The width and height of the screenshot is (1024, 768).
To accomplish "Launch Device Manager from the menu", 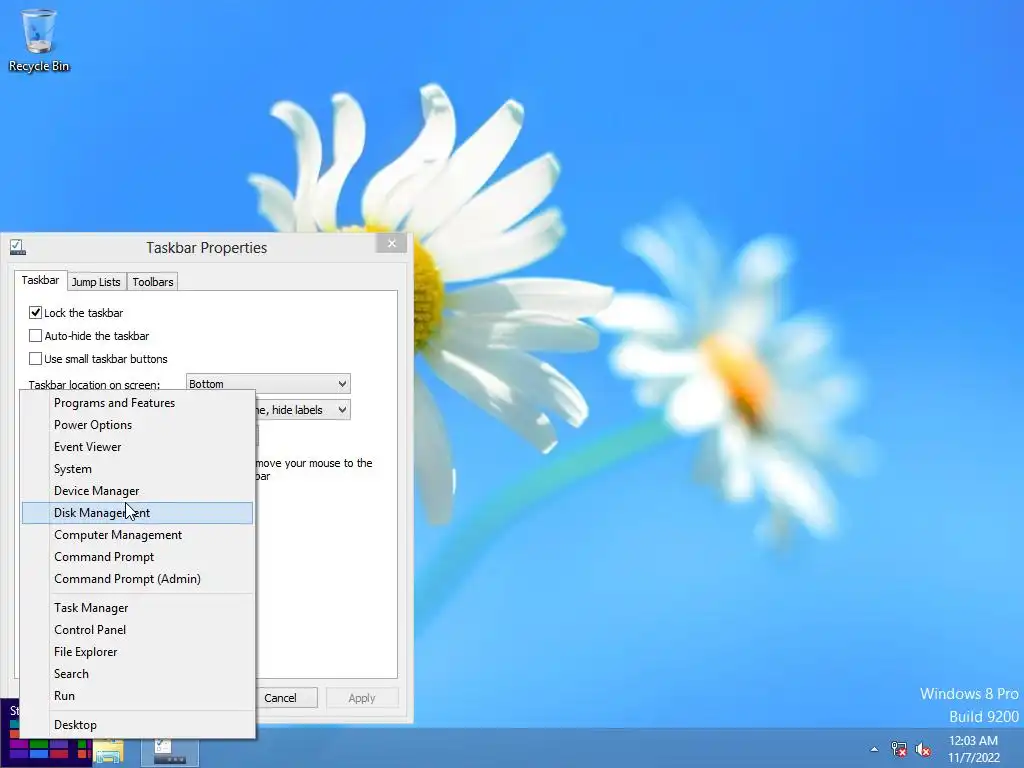I will (x=137, y=491).
